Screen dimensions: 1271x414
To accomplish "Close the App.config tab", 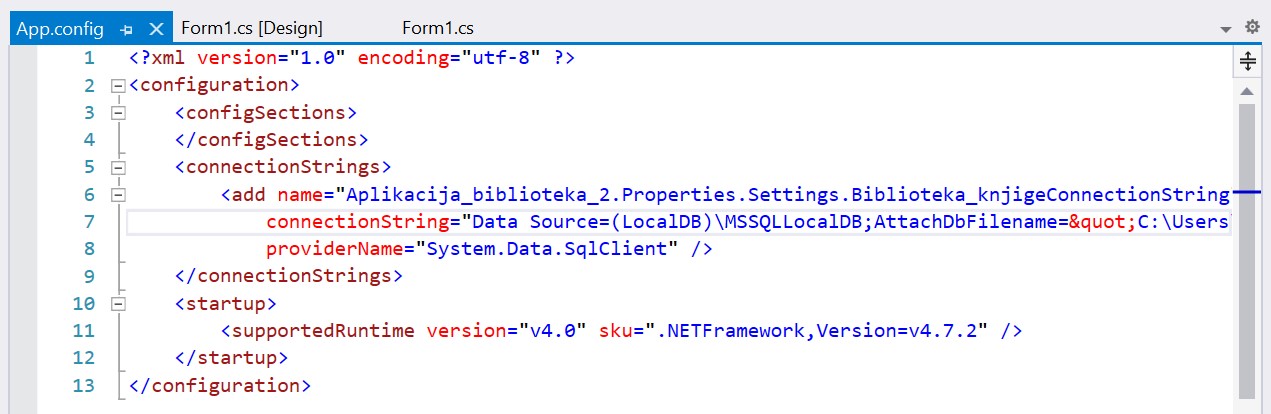I will [x=155, y=29].
